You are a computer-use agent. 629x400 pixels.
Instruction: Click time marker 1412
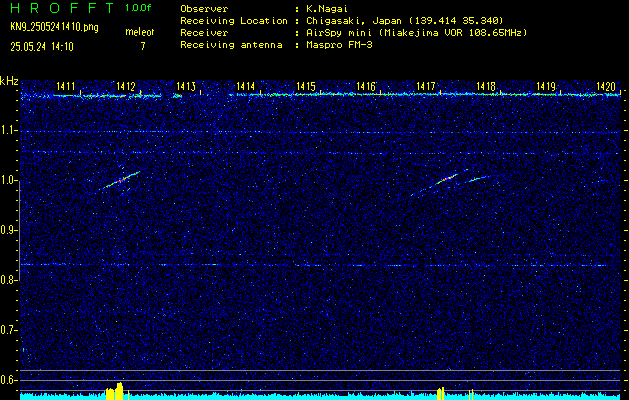click(x=126, y=86)
